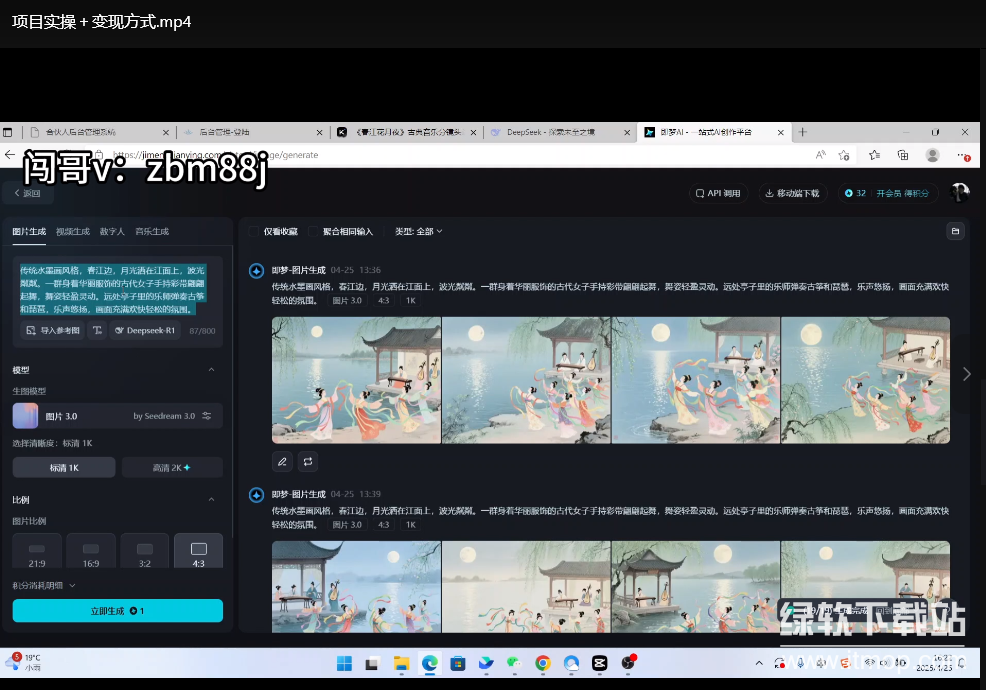This screenshot has width=986, height=690.
Task: Switch to 视频生成 tab
Action: [73, 231]
